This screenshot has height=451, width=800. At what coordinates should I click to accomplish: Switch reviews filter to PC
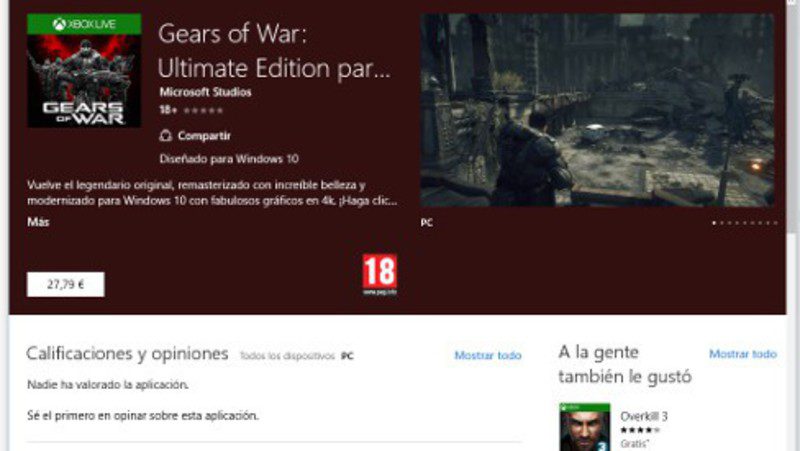347,356
